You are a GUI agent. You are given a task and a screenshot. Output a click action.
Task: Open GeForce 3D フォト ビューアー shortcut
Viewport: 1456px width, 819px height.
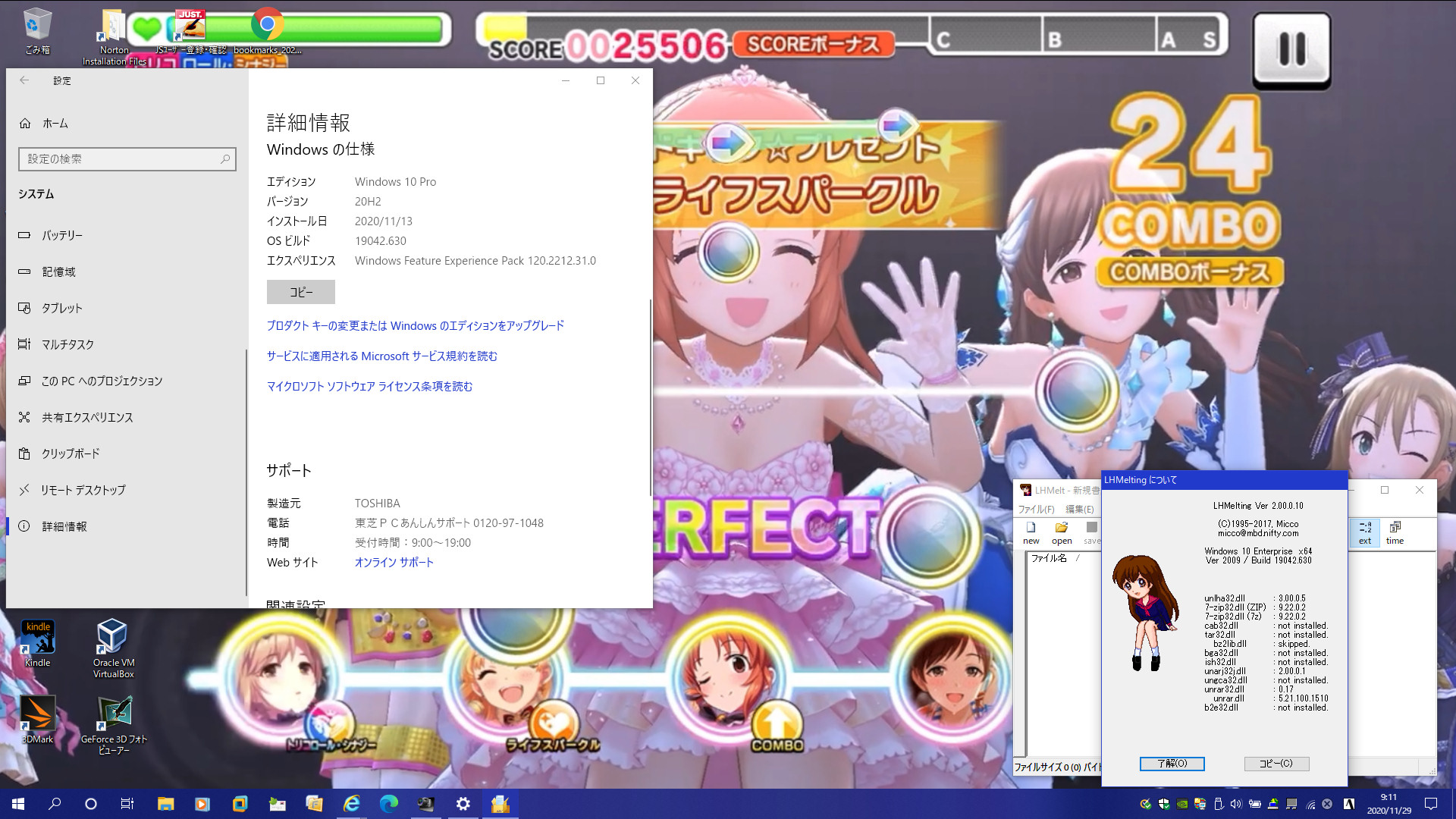[x=114, y=726]
